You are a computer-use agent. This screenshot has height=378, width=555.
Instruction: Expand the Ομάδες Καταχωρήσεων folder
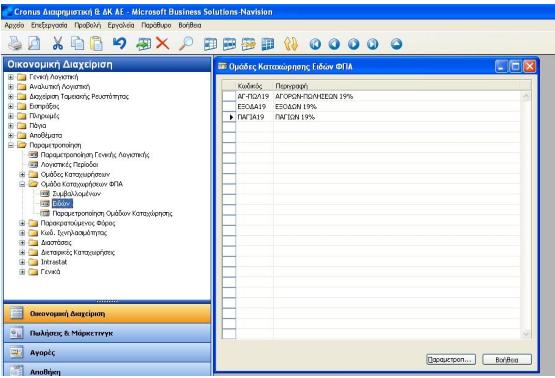click(22, 174)
